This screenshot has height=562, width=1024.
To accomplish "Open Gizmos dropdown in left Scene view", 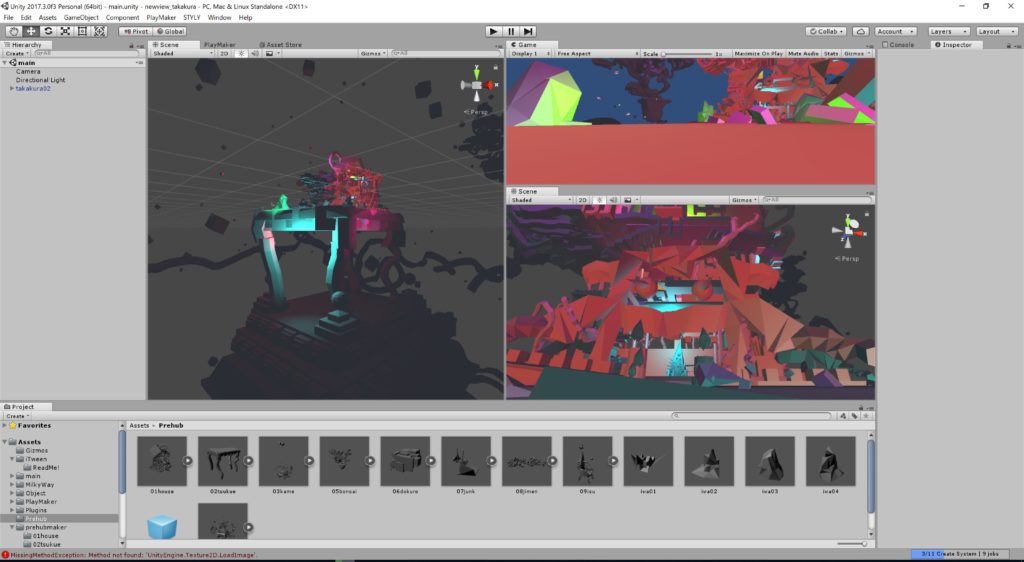I will 373,54.
